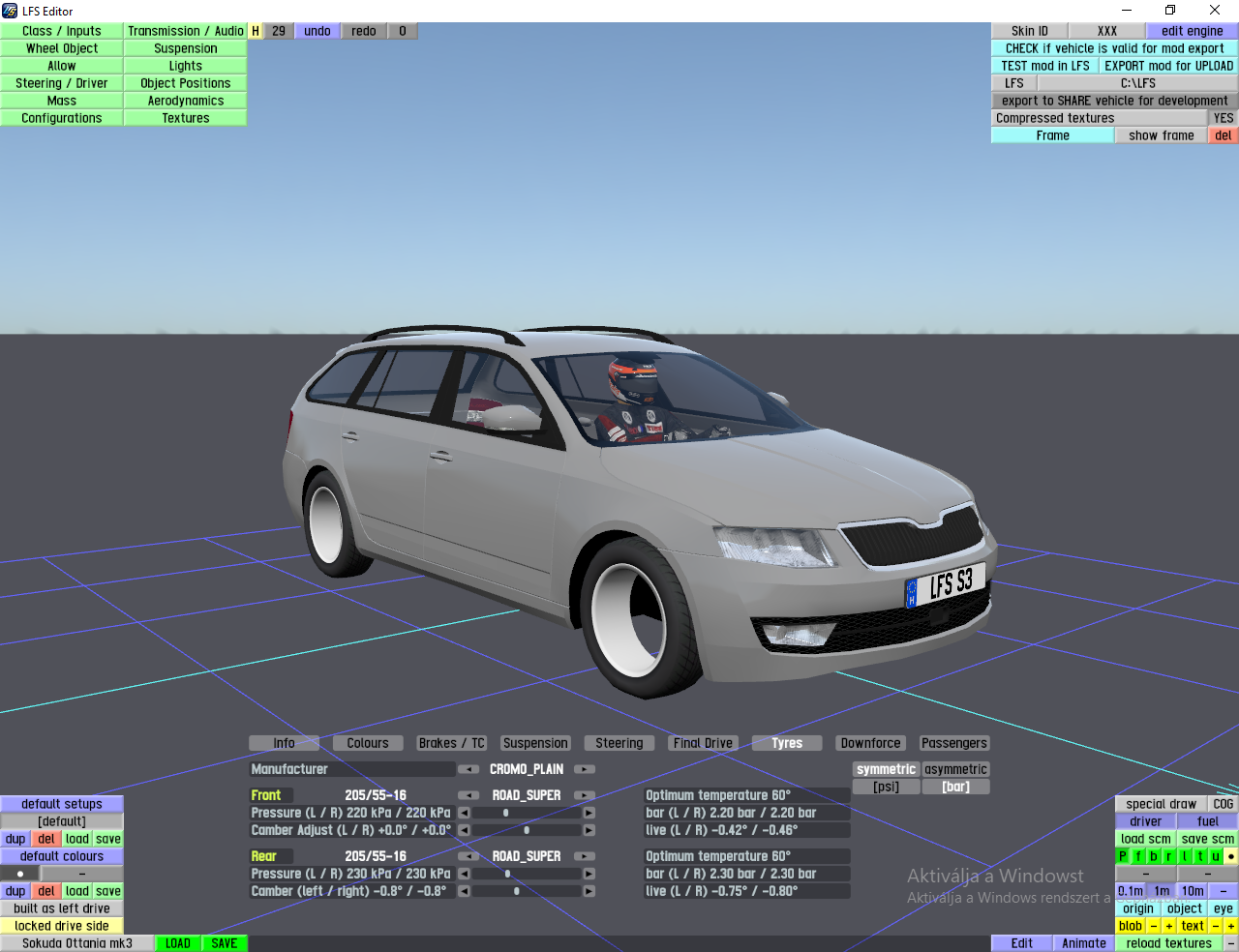Click the Rear tyre size 205/55-16
Viewport: 1239px width, 952px height.
click(376, 856)
